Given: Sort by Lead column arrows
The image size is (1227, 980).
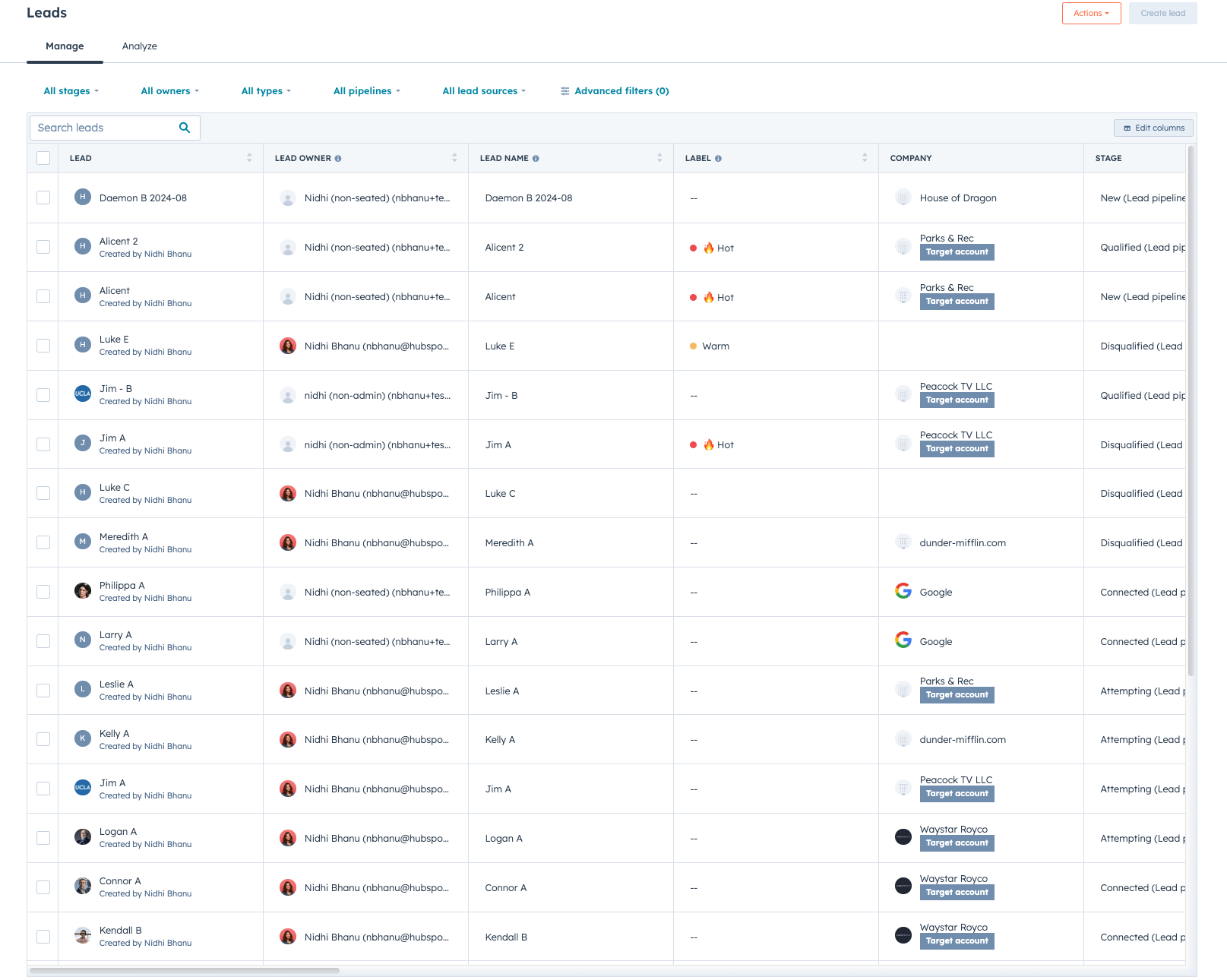Looking at the screenshot, I should pos(249,158).
